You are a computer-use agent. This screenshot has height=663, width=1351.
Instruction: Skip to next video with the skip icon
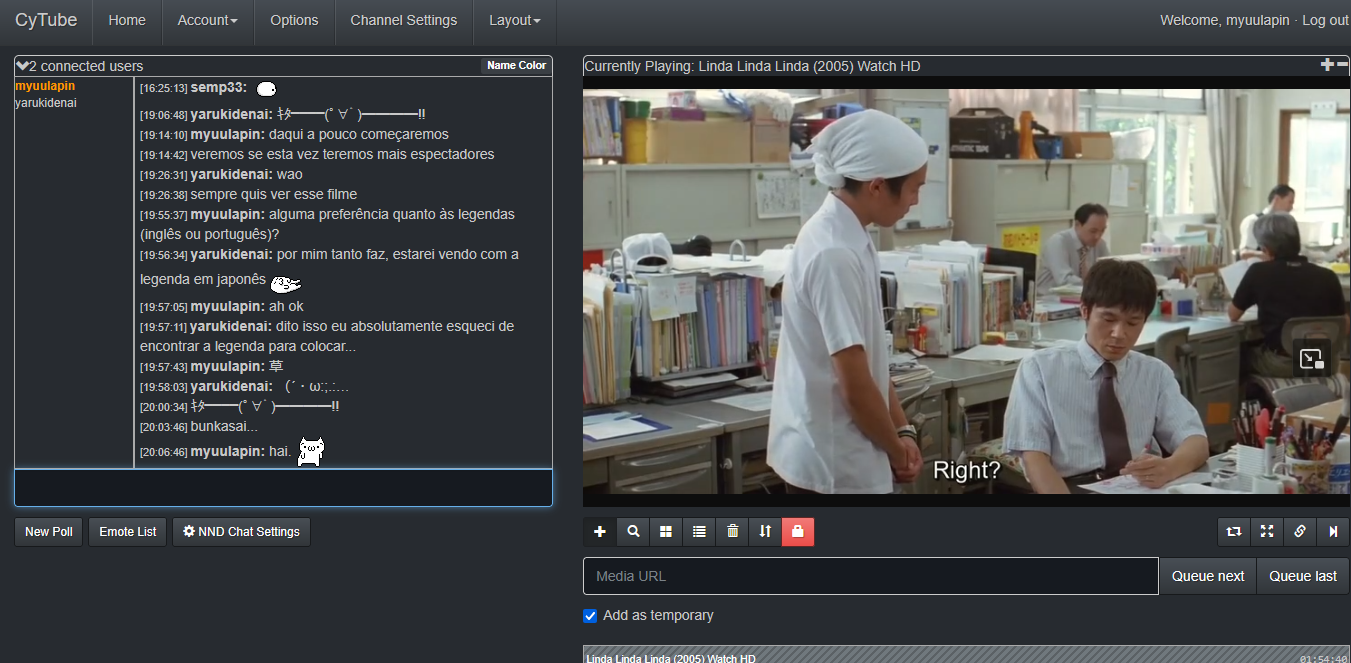pos(1333,532)
